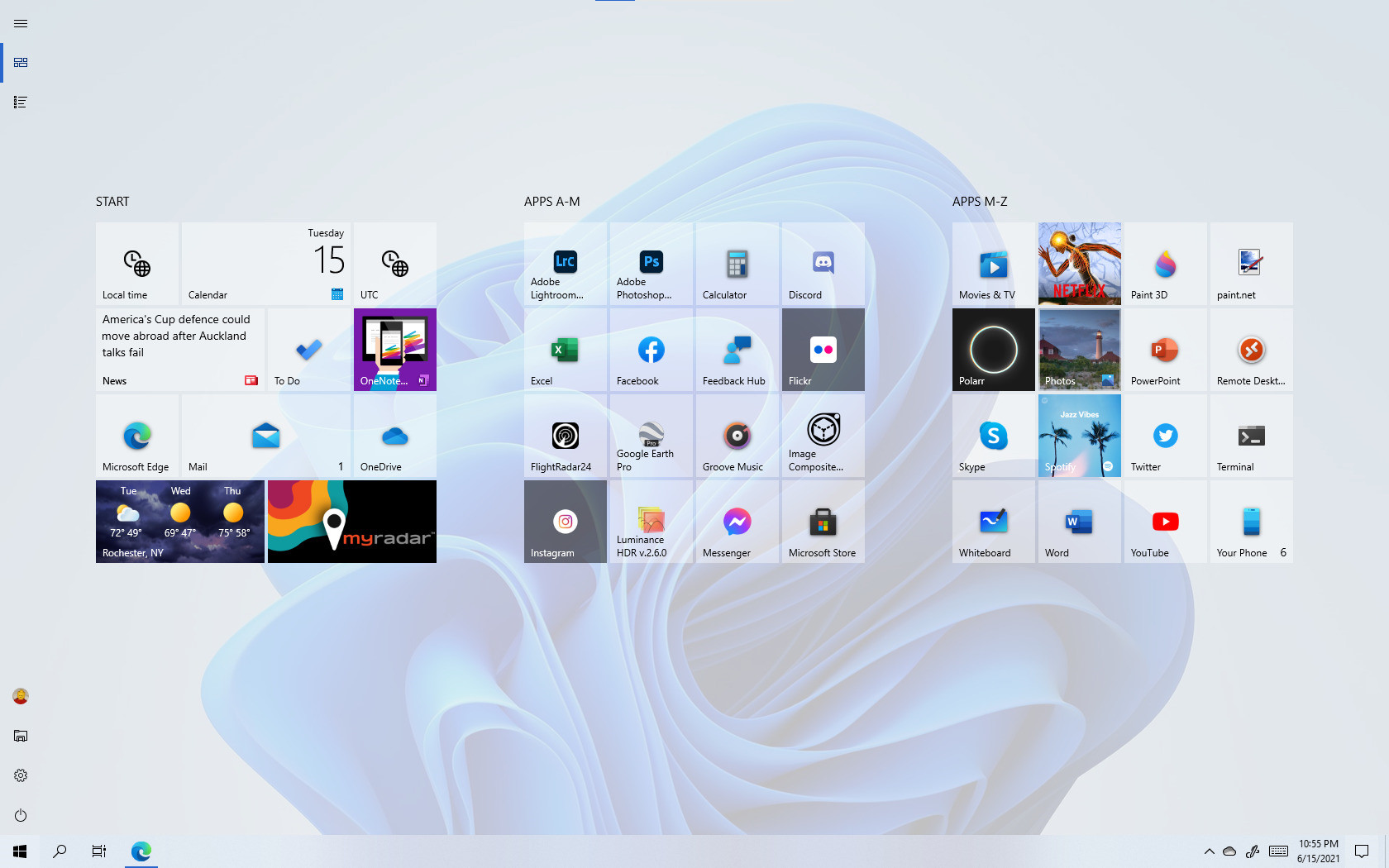
Task: Open the Messenger tile
Action: 737,522
